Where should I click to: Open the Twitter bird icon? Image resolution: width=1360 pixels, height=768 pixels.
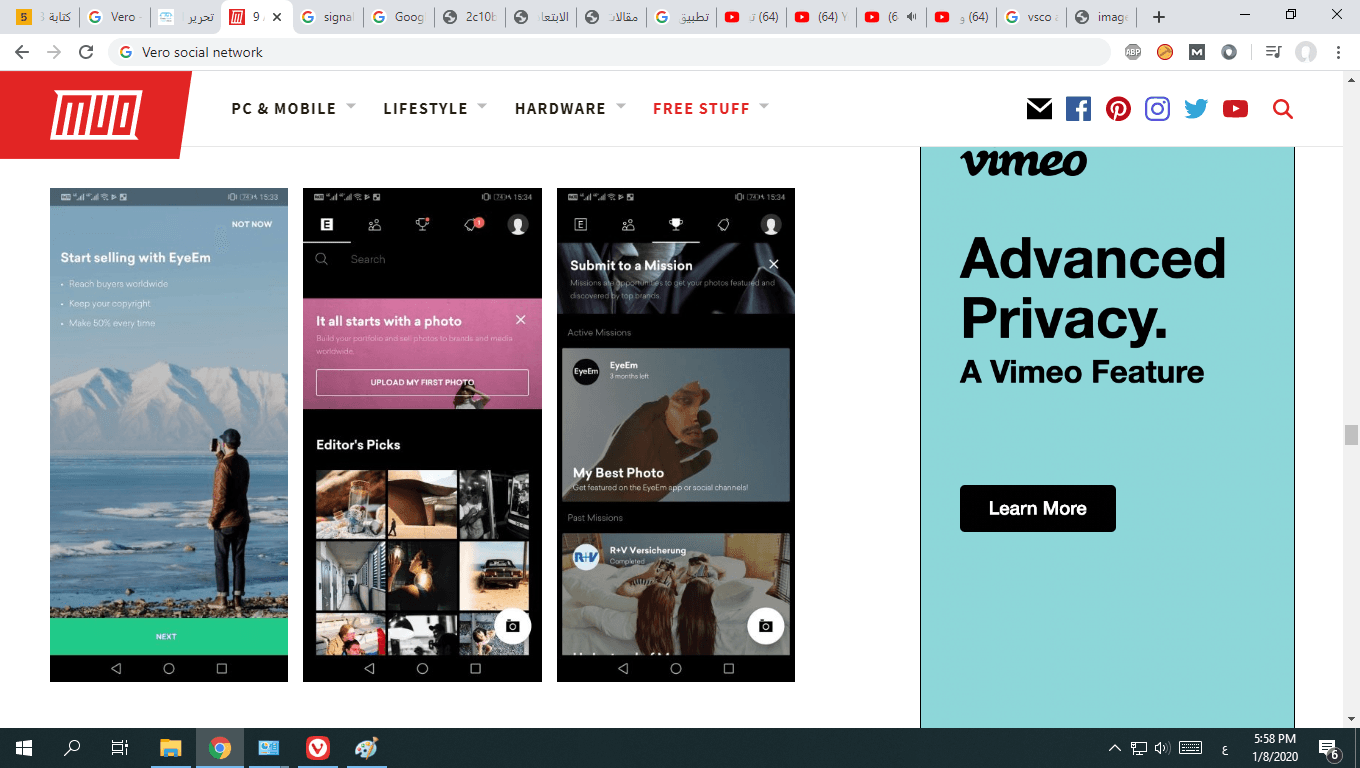click(1196, 109)
